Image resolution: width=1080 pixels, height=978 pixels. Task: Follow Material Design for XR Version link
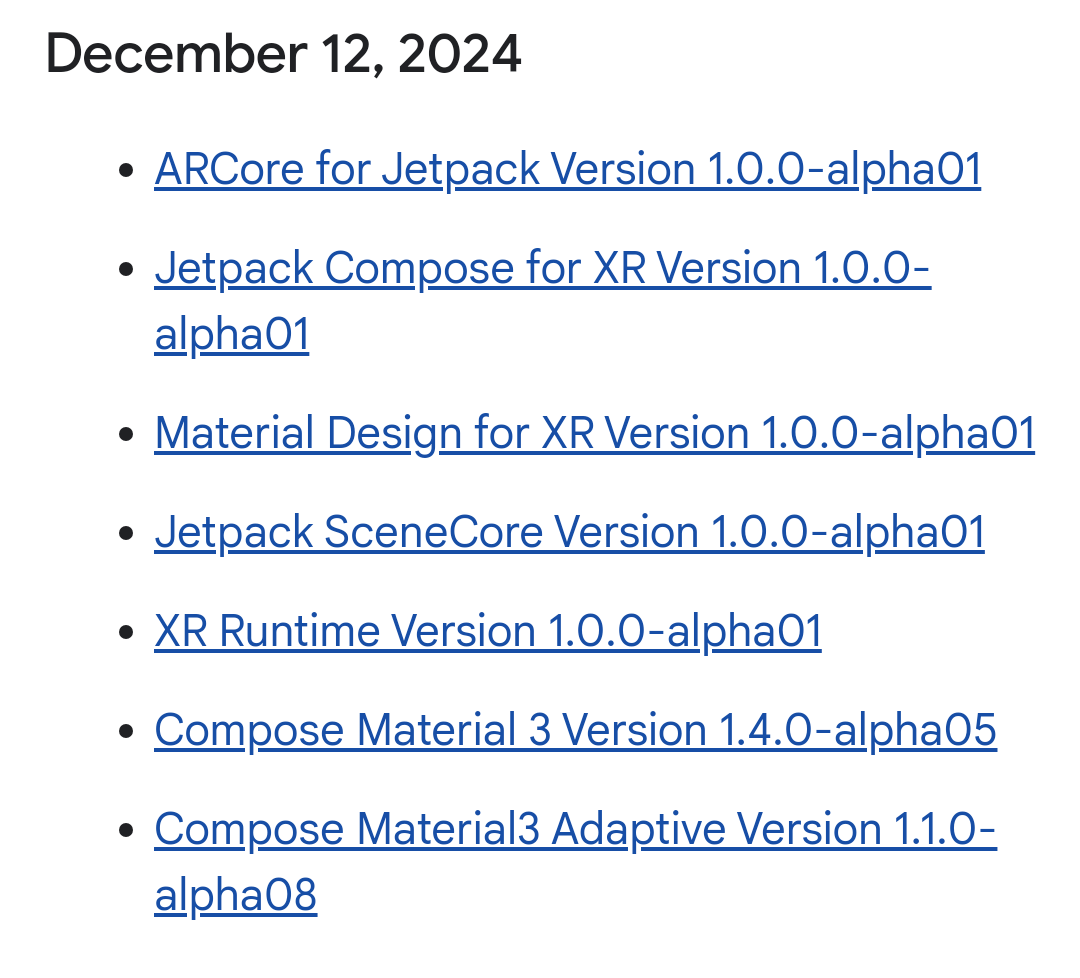pyautogui.click(x=594, y=434)
